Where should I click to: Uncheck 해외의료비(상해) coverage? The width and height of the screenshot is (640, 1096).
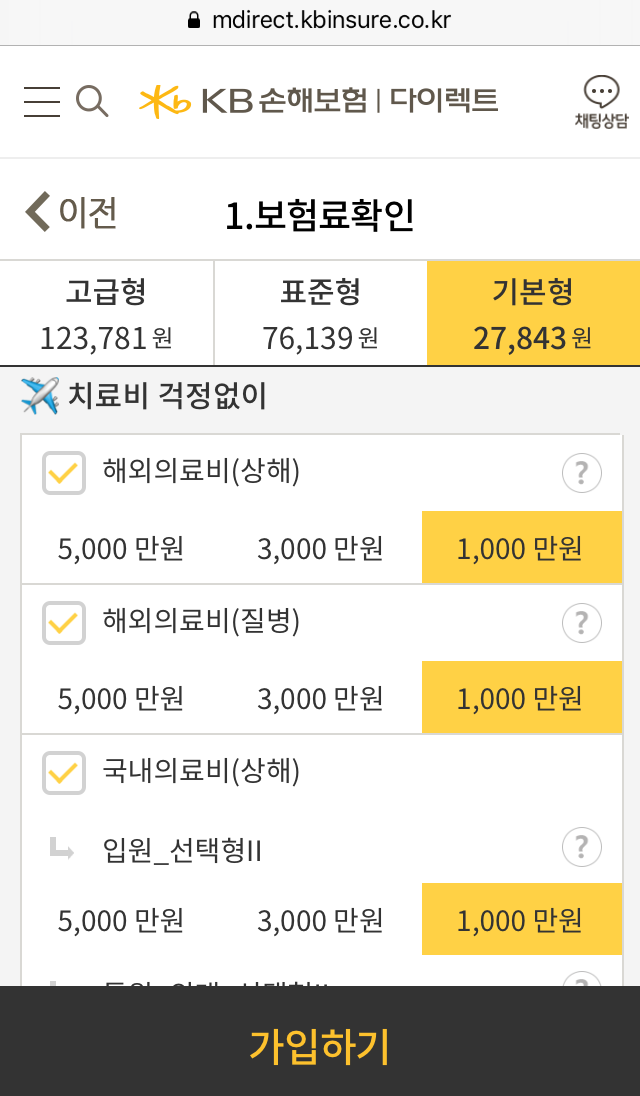pos(64,473)
